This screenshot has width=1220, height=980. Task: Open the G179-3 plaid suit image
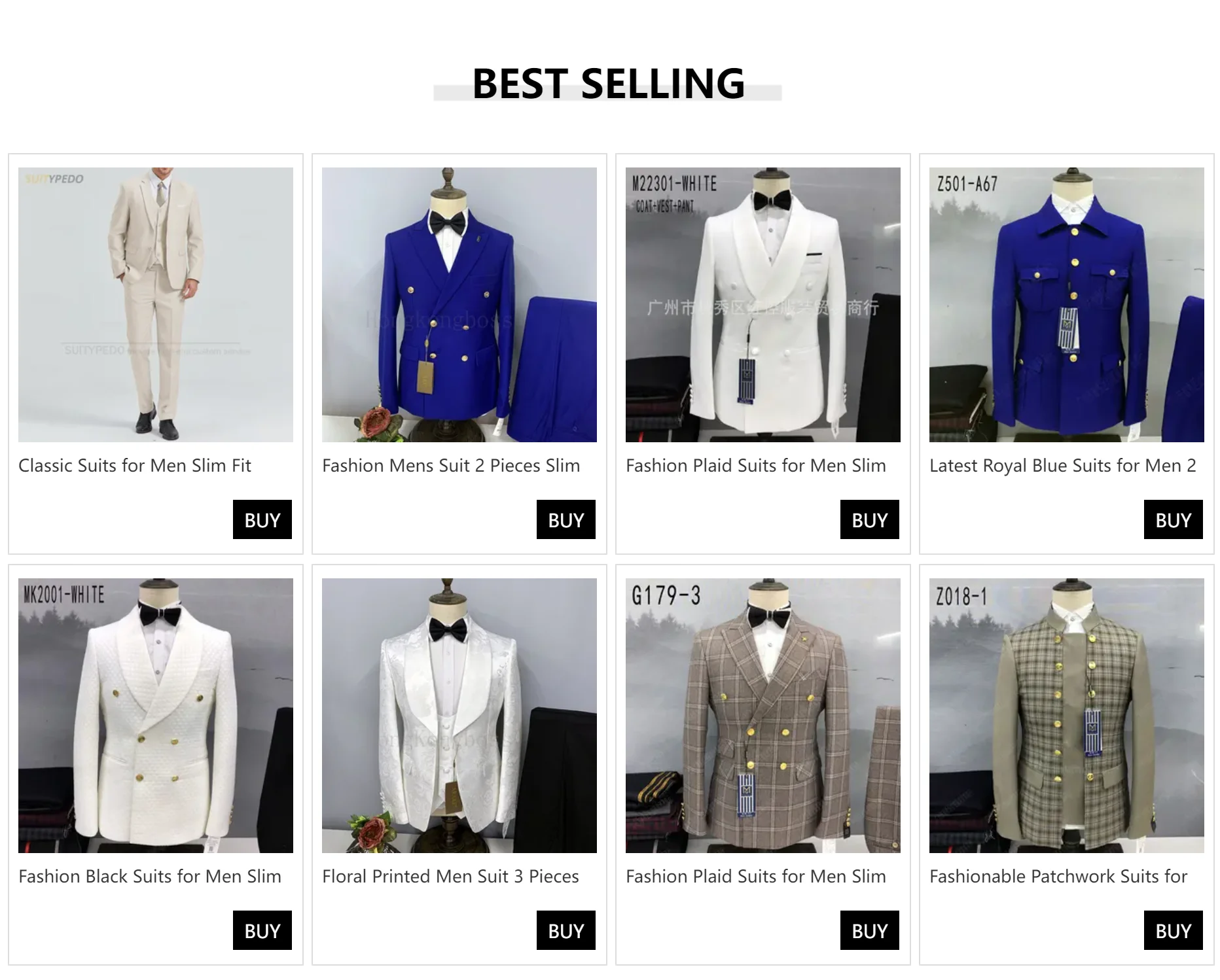click(763, 716)
